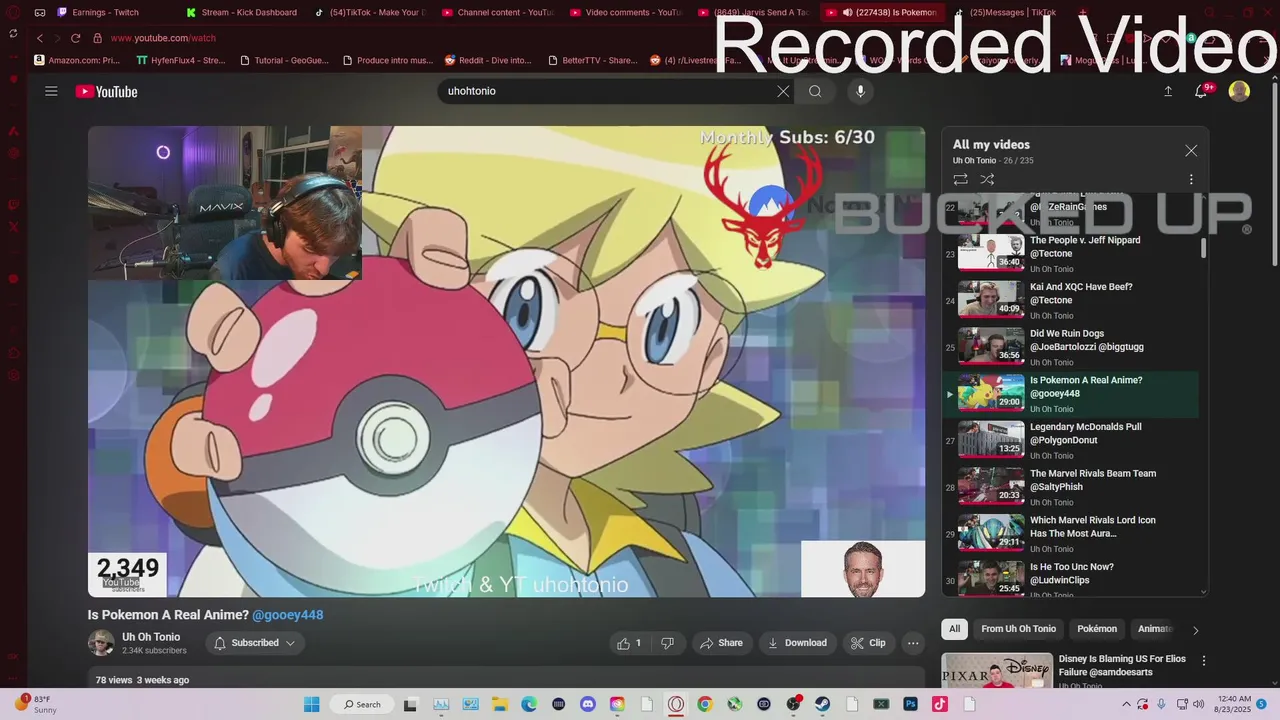Play Legendary McDonalds Pull video
Image resolution: width=1280 pixels, height=720 pixels.
click(x=1070, y=441)
